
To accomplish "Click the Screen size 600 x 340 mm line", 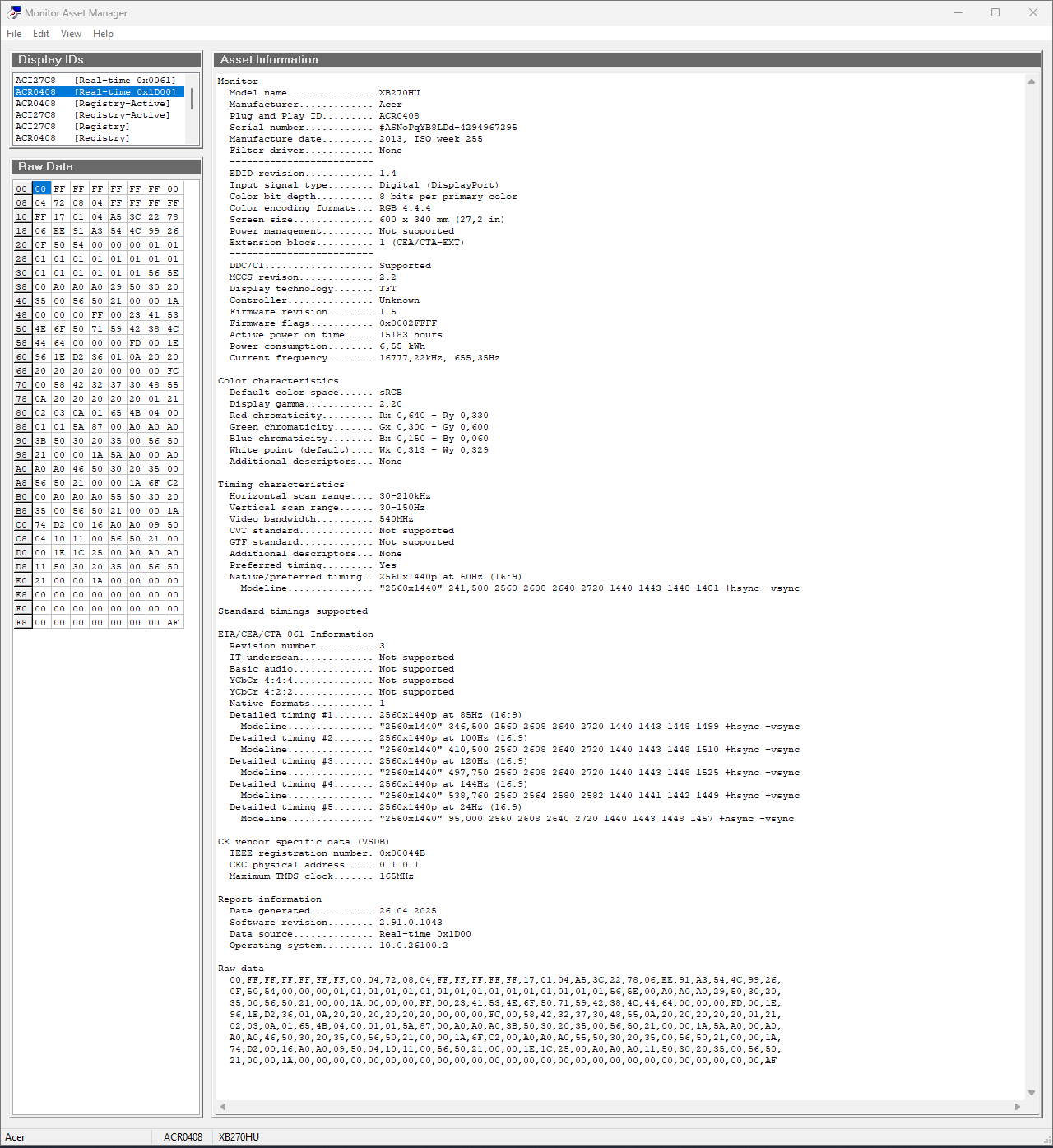I will click(367, 220).
